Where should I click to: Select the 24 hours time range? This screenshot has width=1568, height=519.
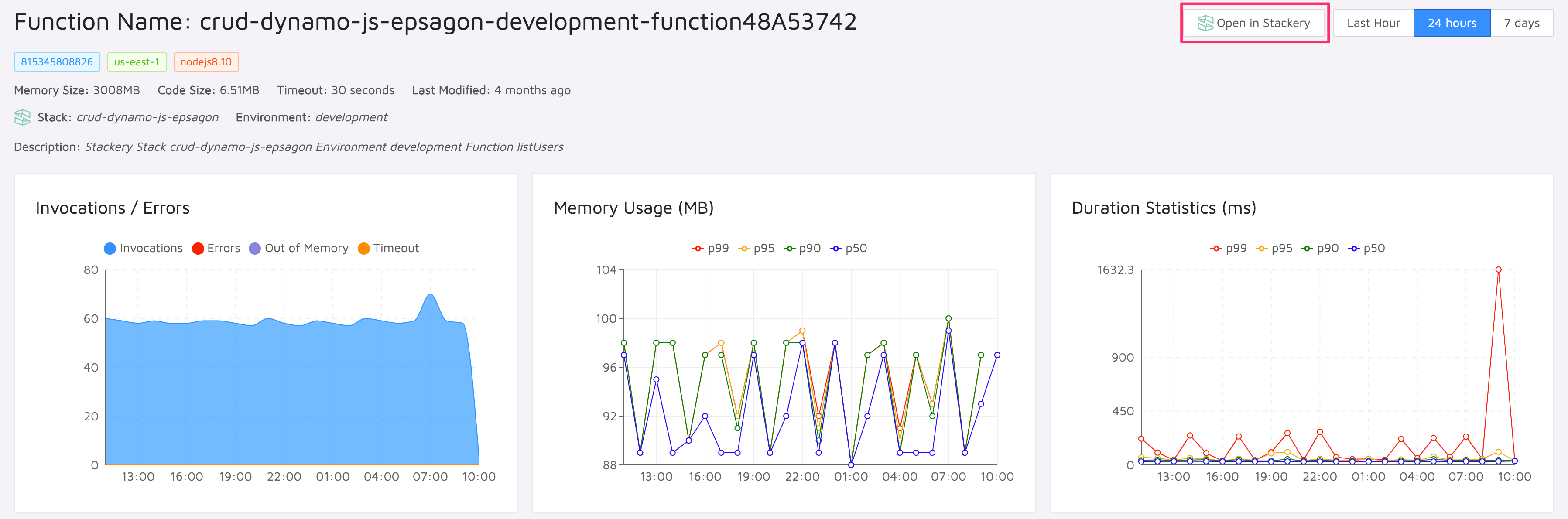tap(1452, 23)
